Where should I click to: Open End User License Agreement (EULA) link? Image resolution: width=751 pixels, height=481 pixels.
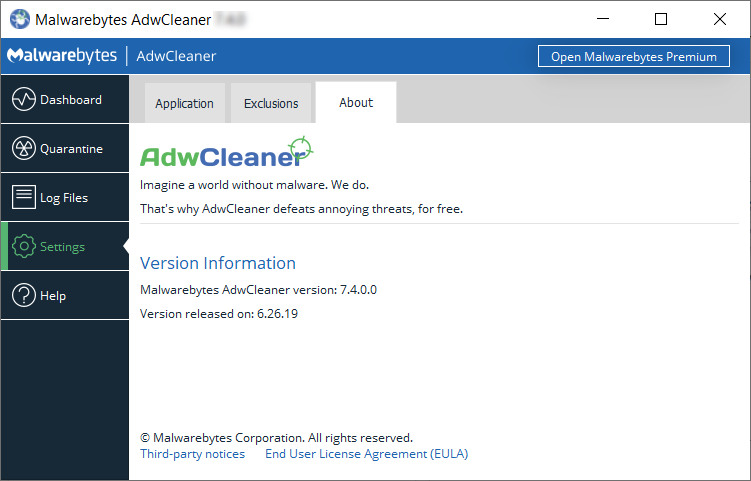pyautogui.click(x=367, y=454)
